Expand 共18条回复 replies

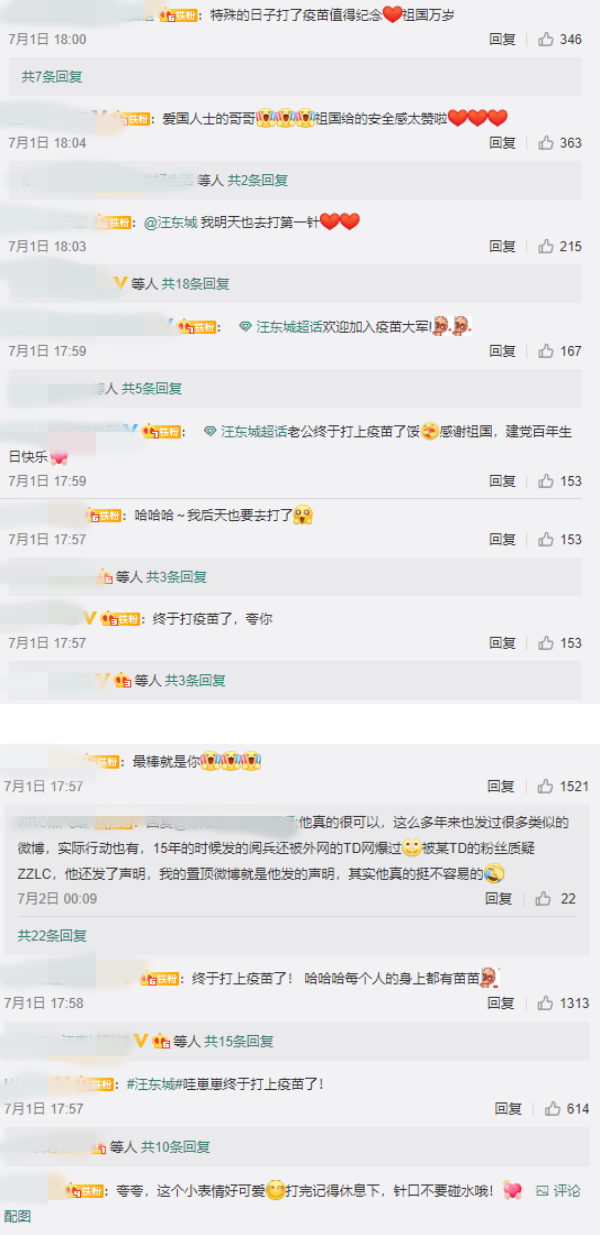[196, 284]
